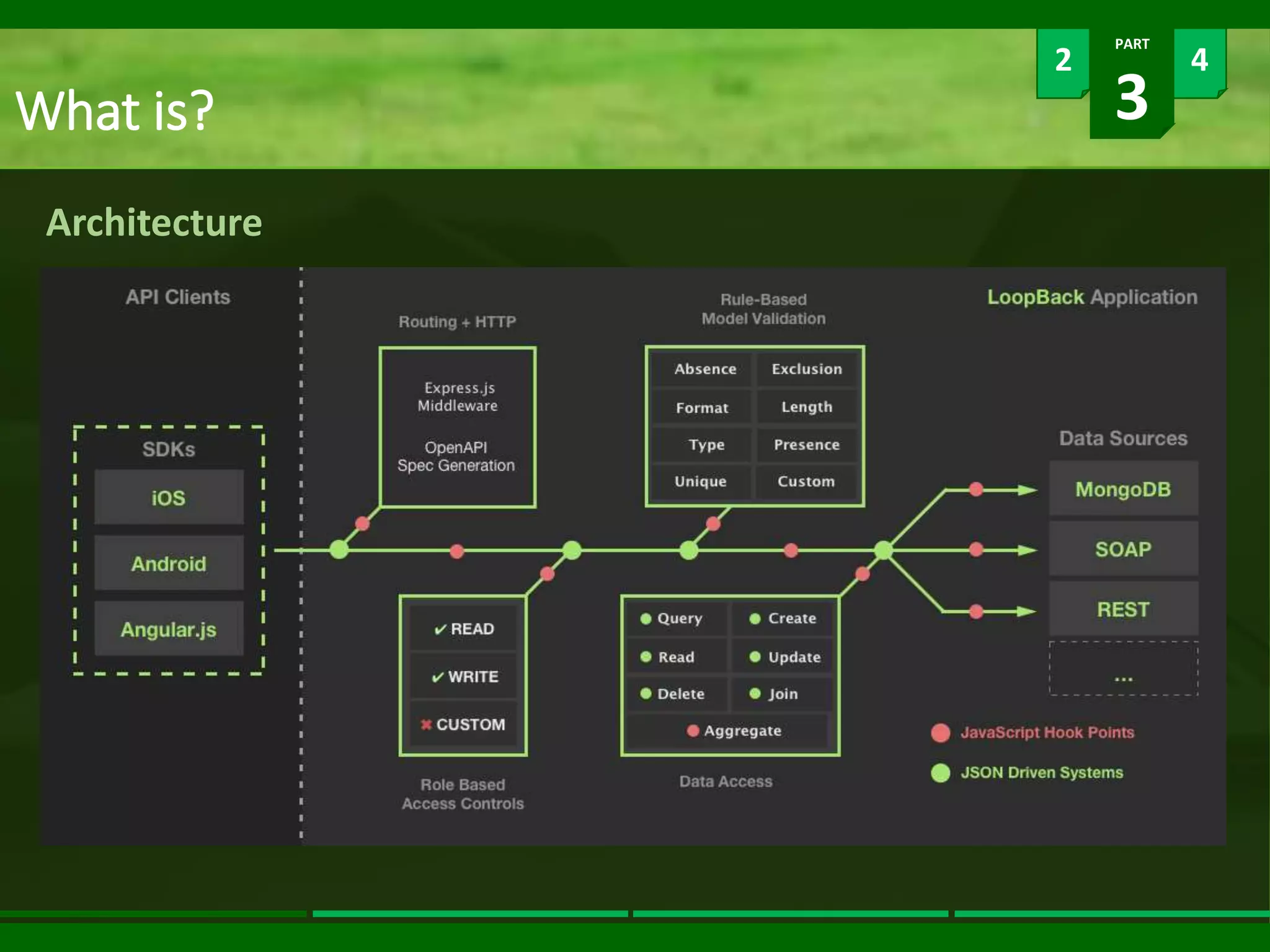Click the part 4 navigation tab
Viewport: 1270px width, 952px height.
[x=1200, y=63]
